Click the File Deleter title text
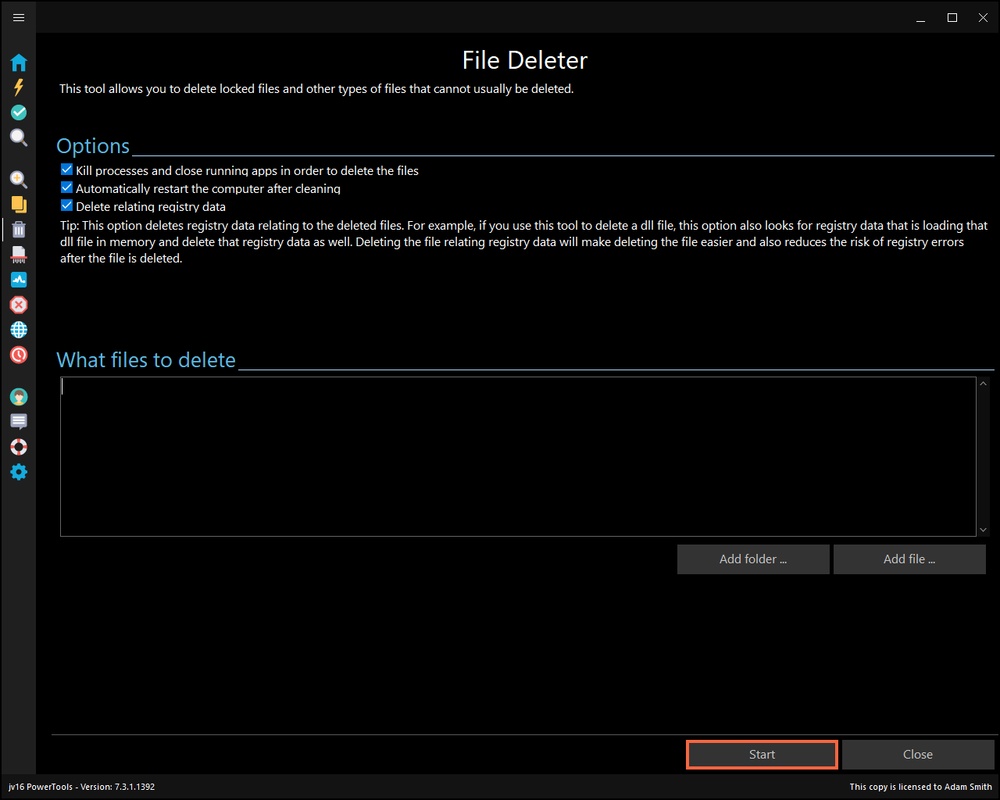This screenshot has height=800, width=1000. point(525,61)
